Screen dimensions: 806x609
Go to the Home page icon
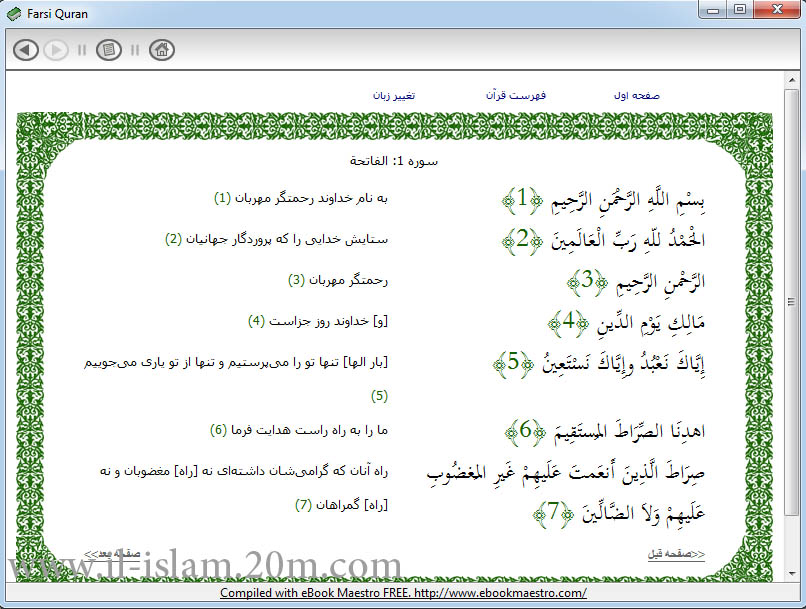click(162, 50)
